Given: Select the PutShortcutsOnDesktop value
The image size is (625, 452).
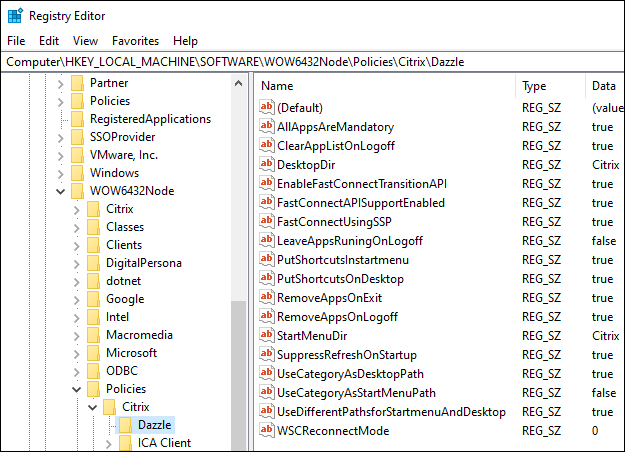Looking at the screenshot, I should (x=340, y=279).
